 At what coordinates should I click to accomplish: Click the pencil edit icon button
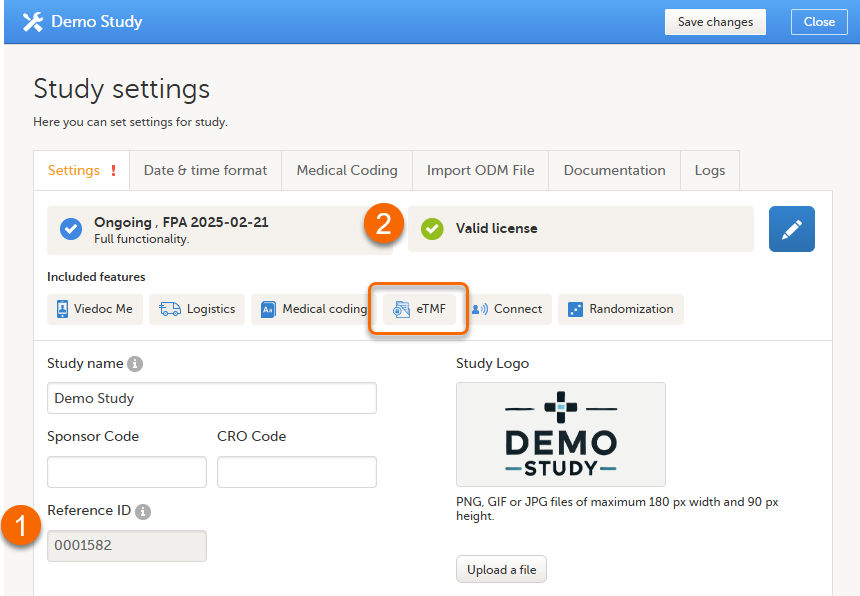pos(791,229)
